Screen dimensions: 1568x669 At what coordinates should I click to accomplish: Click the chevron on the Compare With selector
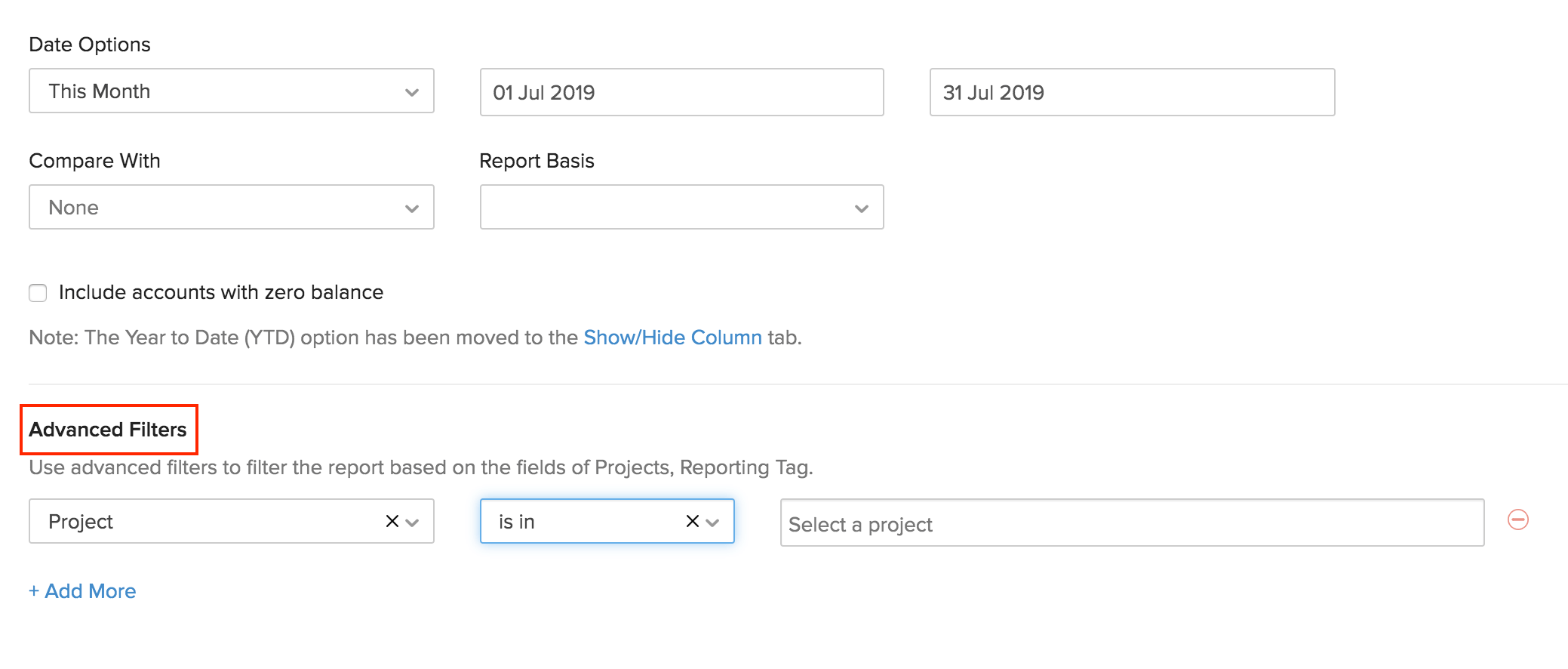pyautogui.click(x=411, y=207)
